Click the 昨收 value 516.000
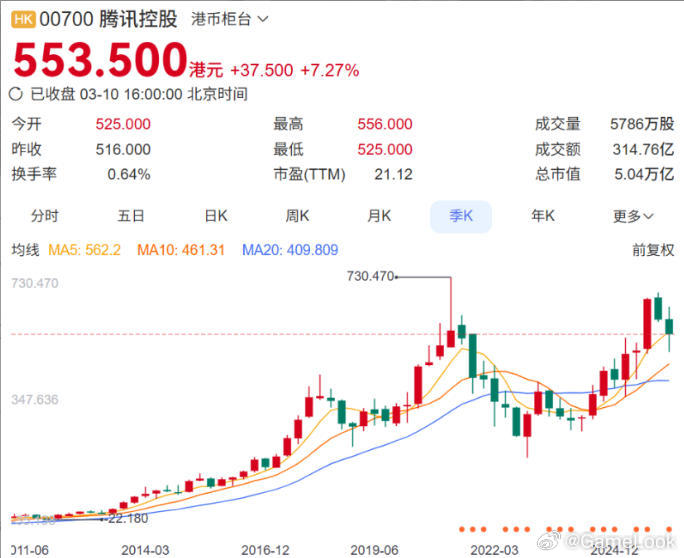 123,150
